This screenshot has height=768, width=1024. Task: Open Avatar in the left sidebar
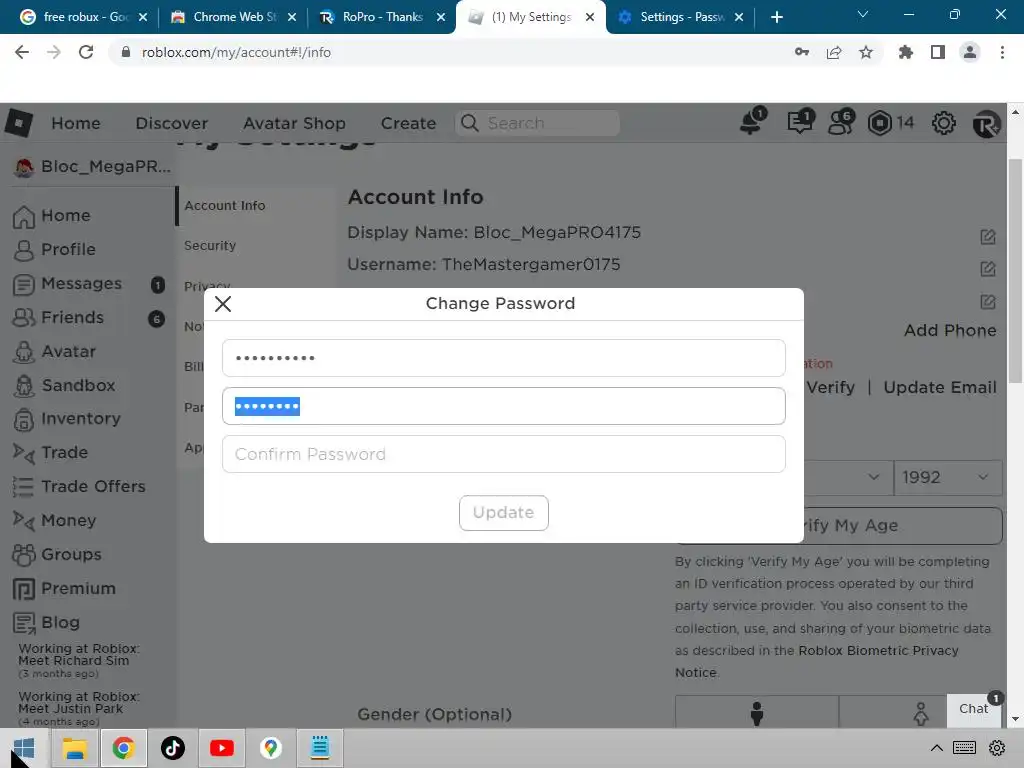[54, 351]
